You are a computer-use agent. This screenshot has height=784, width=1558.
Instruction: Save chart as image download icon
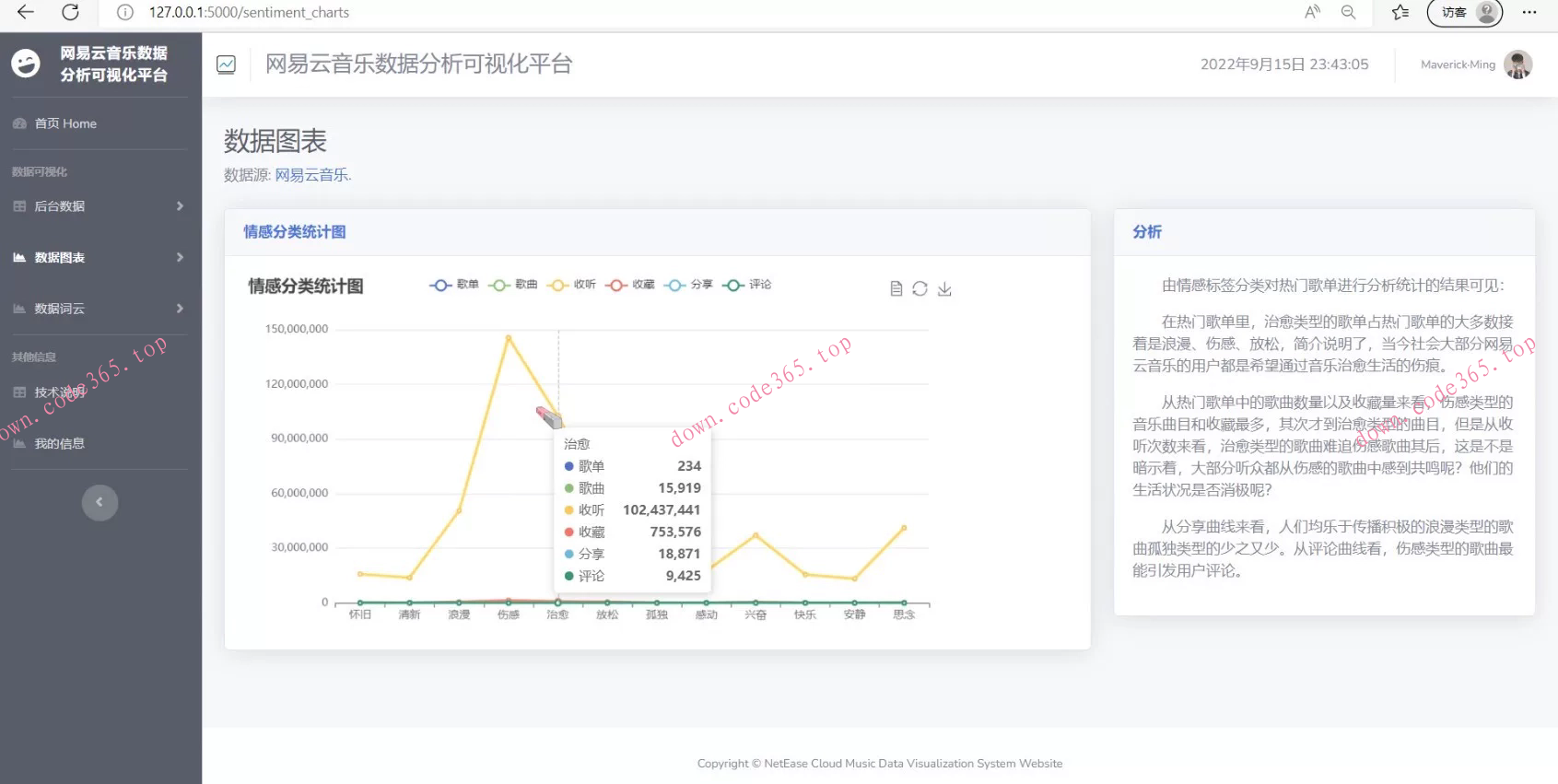(944, 288)
